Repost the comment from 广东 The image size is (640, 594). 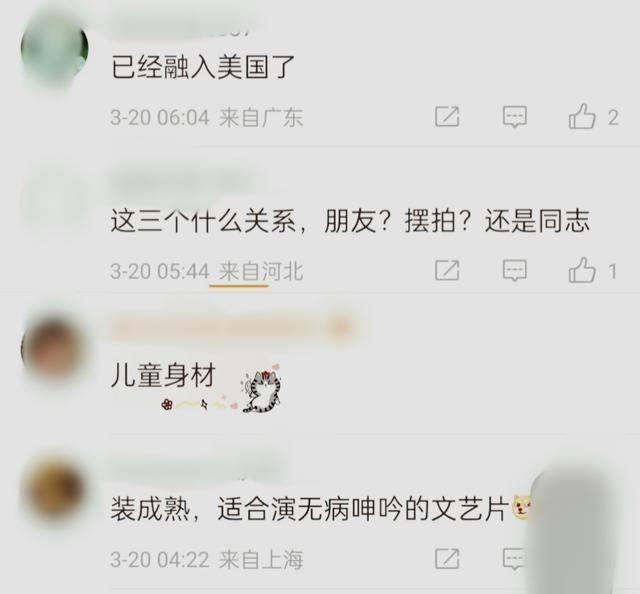click(447, 117)
